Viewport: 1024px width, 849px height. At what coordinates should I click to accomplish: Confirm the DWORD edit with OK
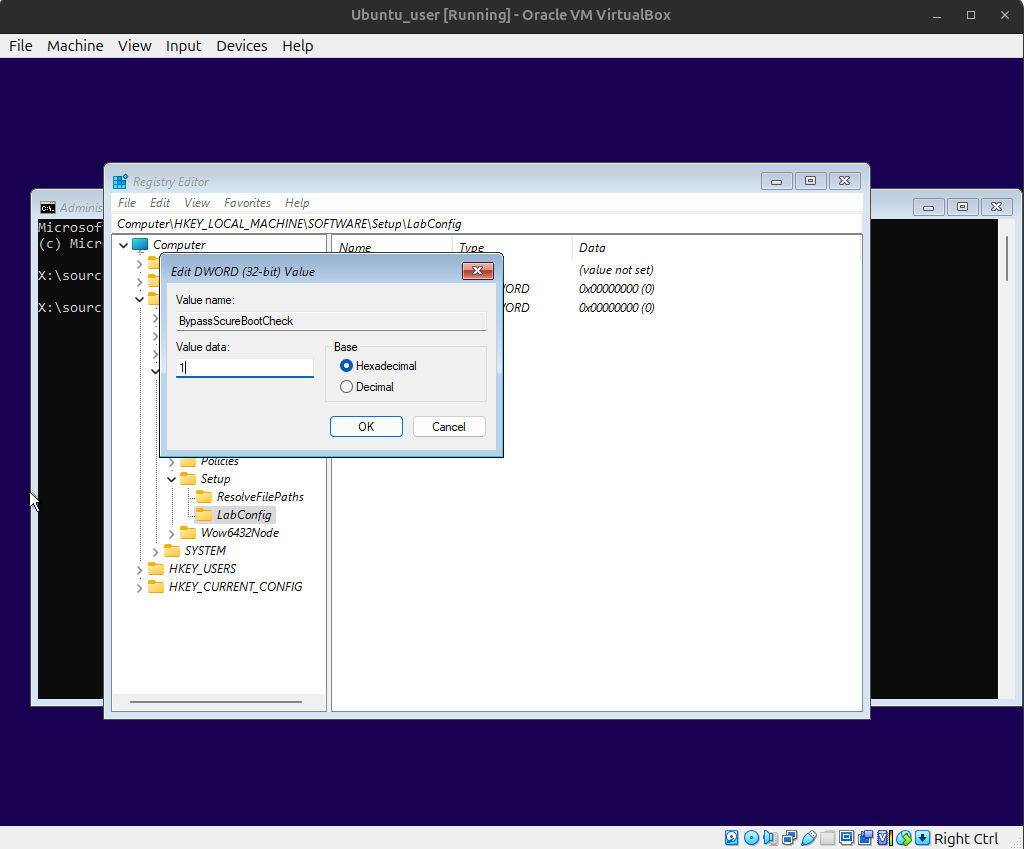tap(366, 426)
